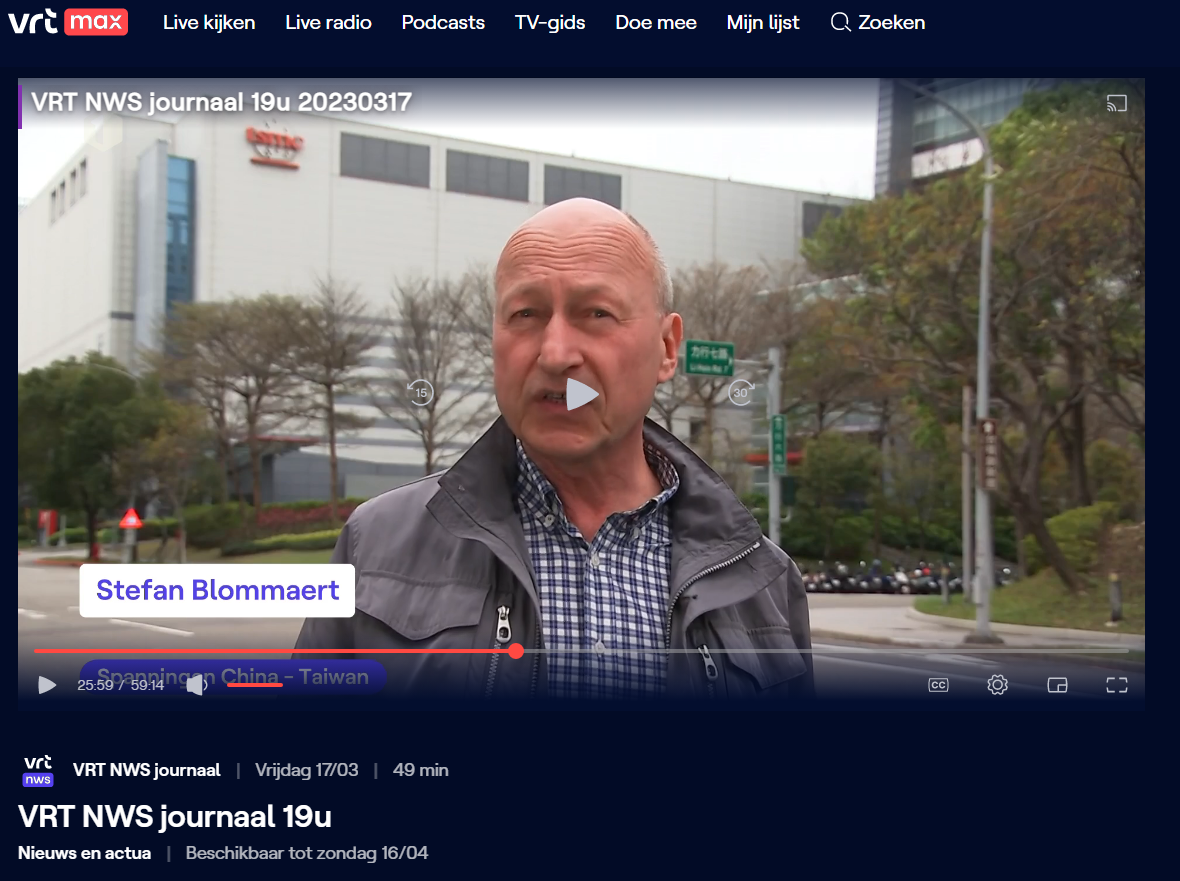1180x881 pixels.
Task: Click the VRT MAX logo
Action: [68, 22]
